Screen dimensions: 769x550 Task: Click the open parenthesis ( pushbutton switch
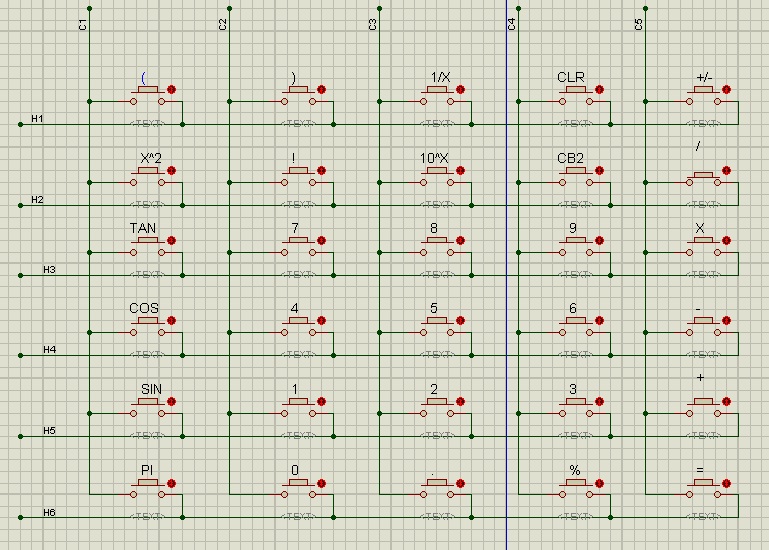(147, 96)
